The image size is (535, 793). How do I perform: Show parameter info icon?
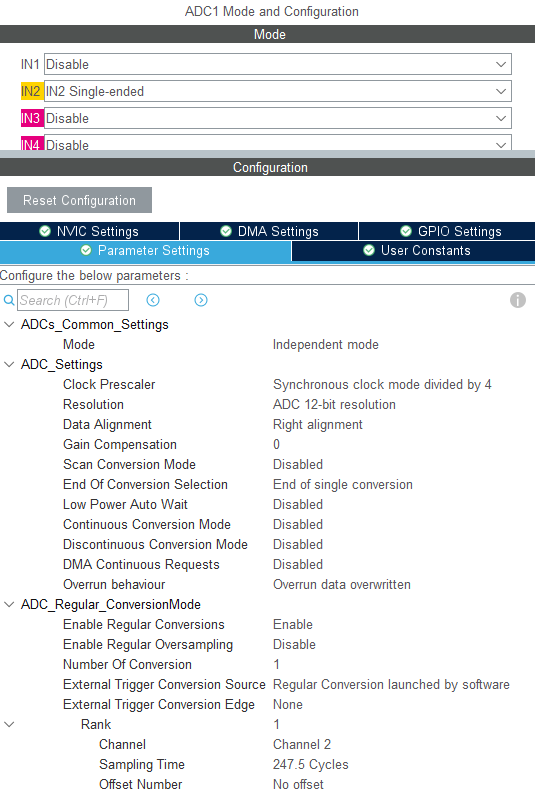coord(517,300)
